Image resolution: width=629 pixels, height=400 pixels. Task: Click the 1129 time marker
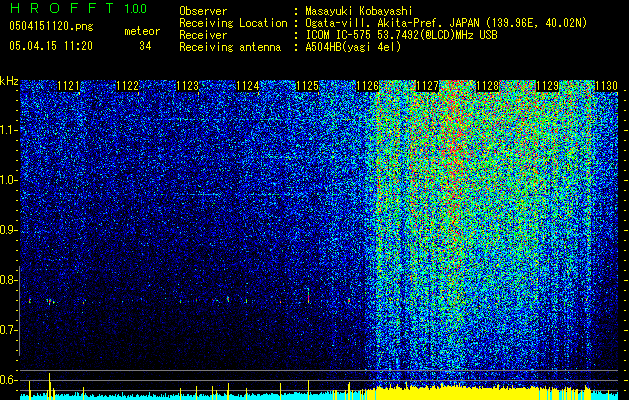point(547,86)
